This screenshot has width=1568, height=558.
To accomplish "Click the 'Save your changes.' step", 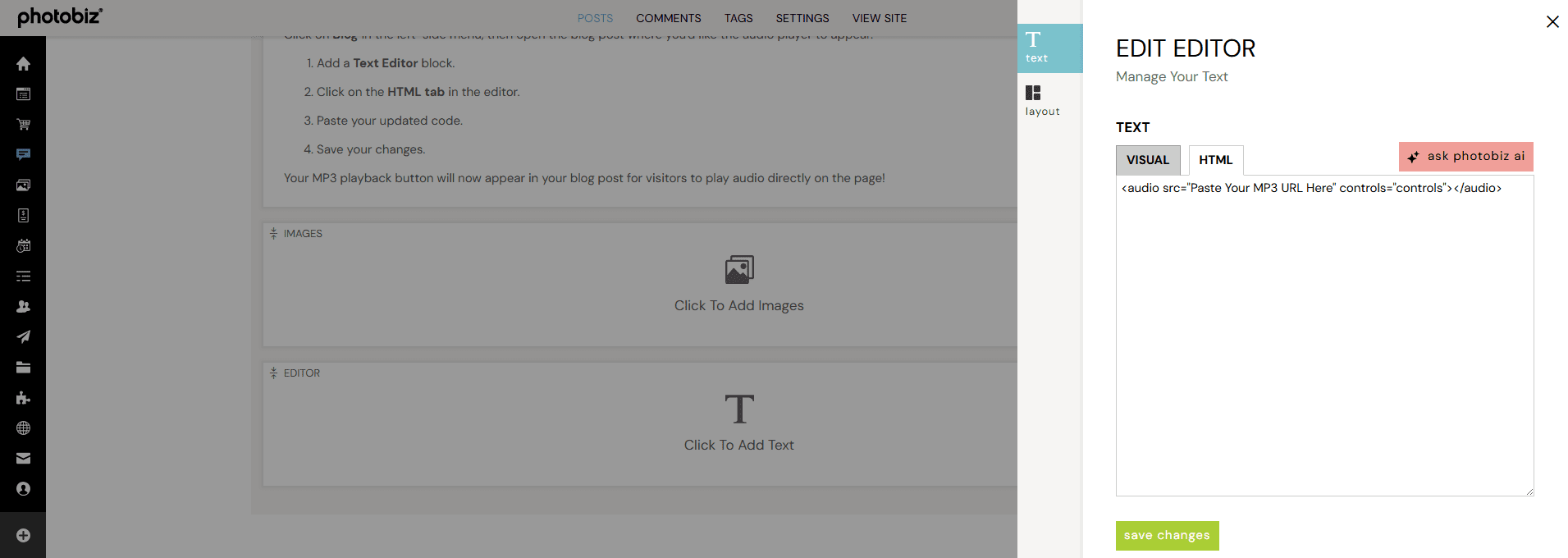I will [371, 149].
